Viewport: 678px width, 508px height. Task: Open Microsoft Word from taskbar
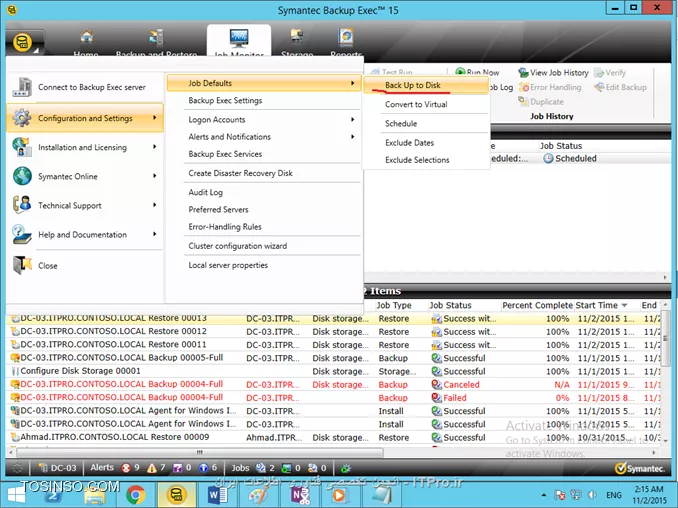pyautogui.click(x=217, y=495)
